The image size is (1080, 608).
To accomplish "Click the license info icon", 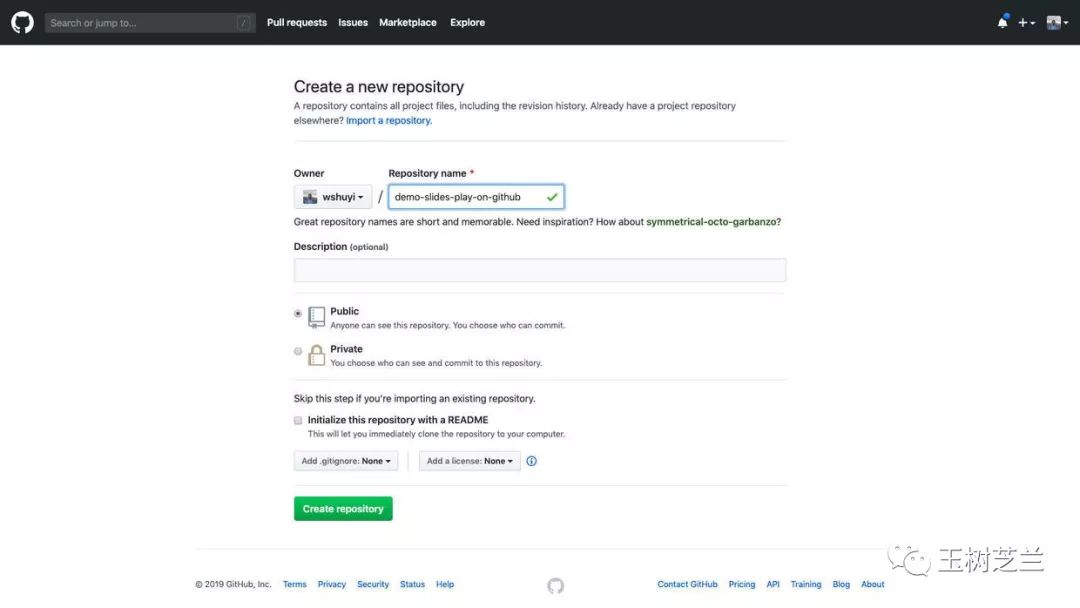I will click(531, 461).
